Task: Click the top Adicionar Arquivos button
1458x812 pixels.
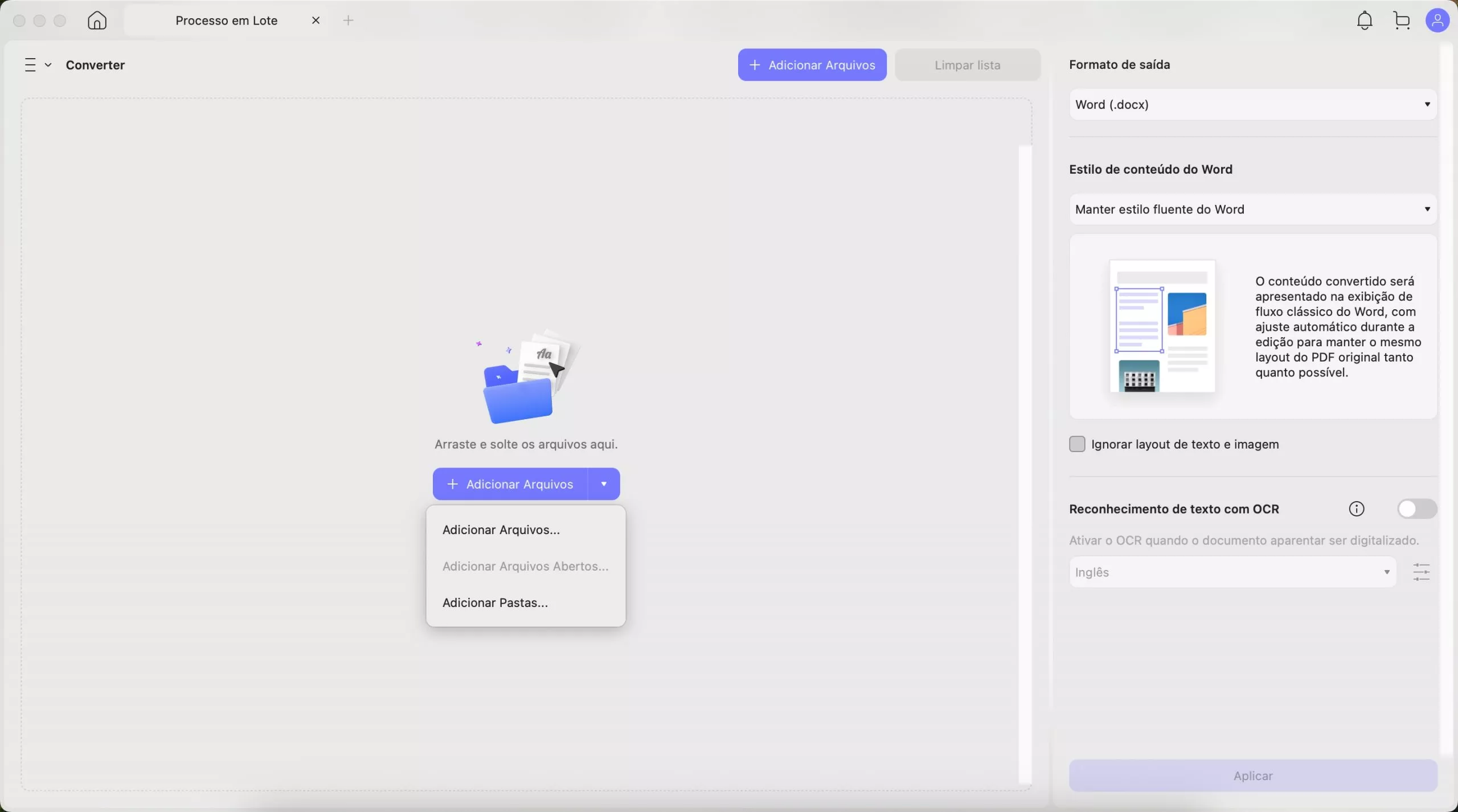Action: pos(812,65)
